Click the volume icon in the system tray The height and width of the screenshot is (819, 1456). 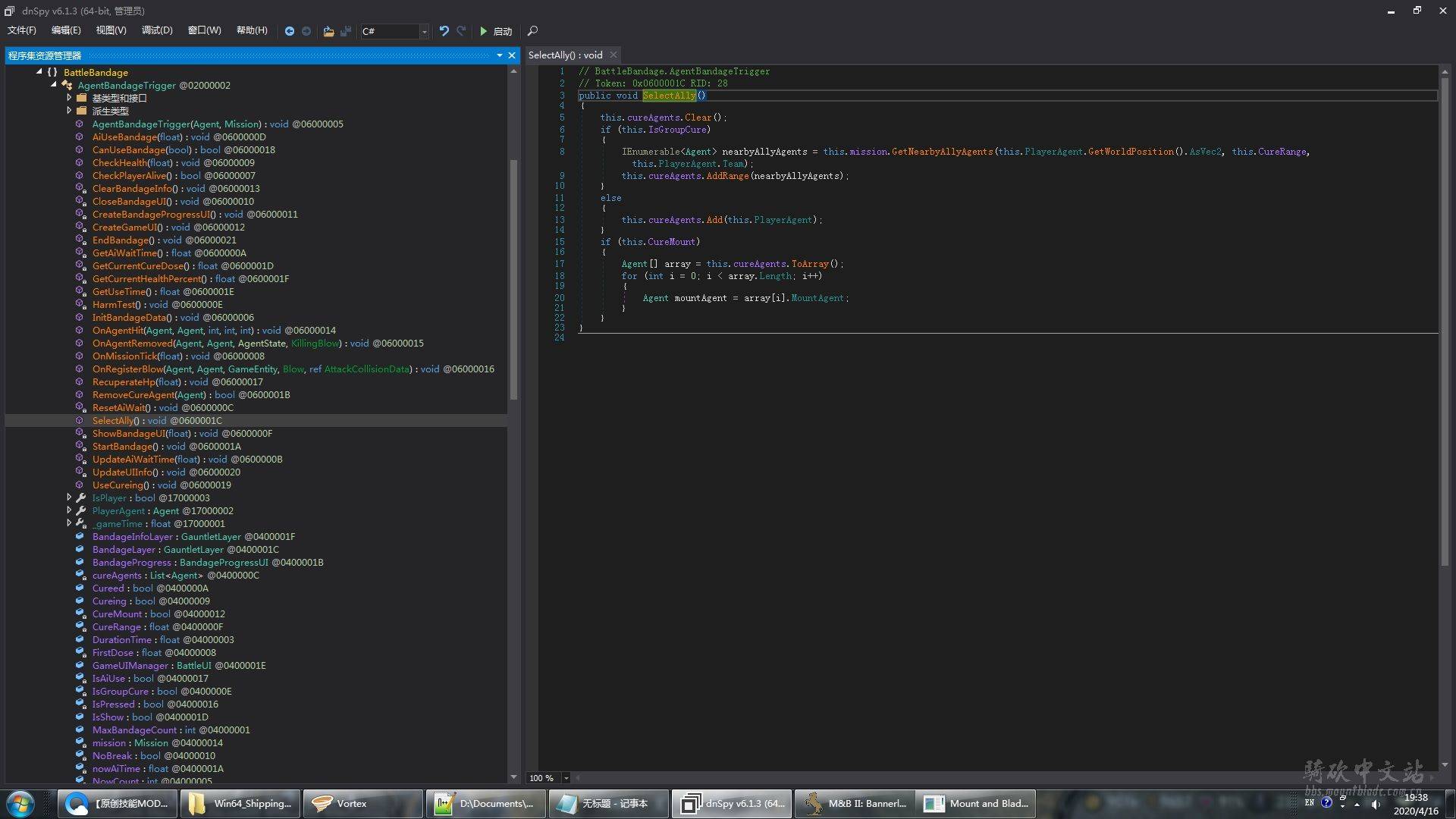pos(1376,804)
